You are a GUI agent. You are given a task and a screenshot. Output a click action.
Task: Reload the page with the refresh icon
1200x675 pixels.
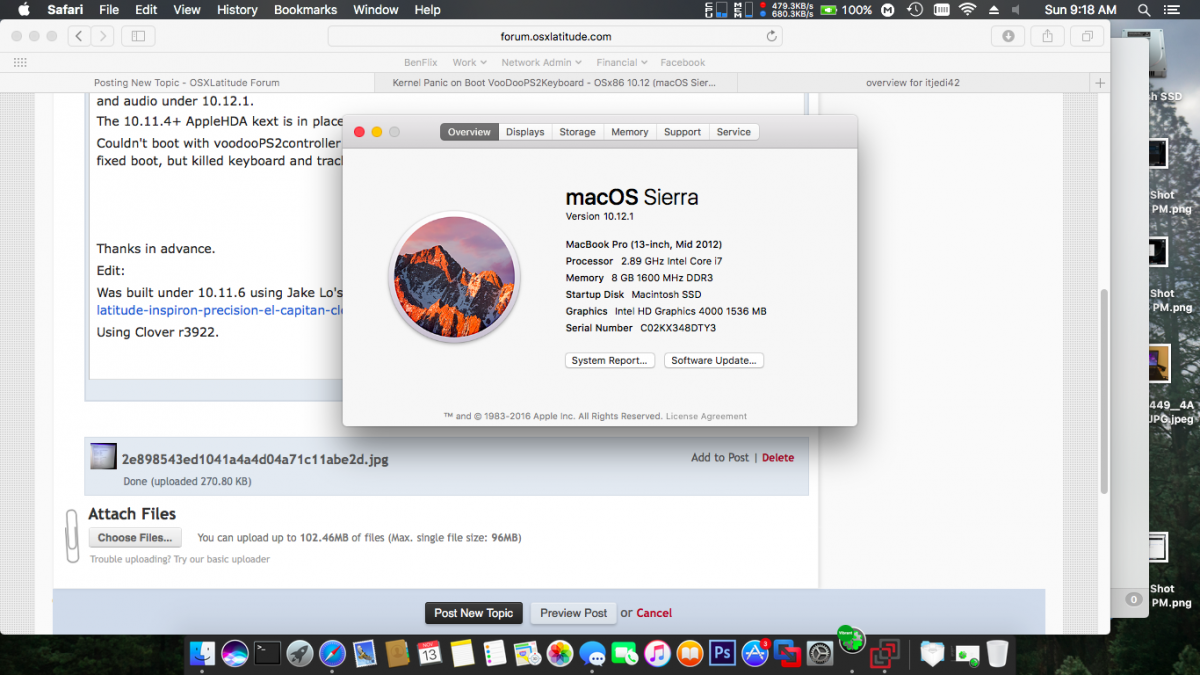771,36
